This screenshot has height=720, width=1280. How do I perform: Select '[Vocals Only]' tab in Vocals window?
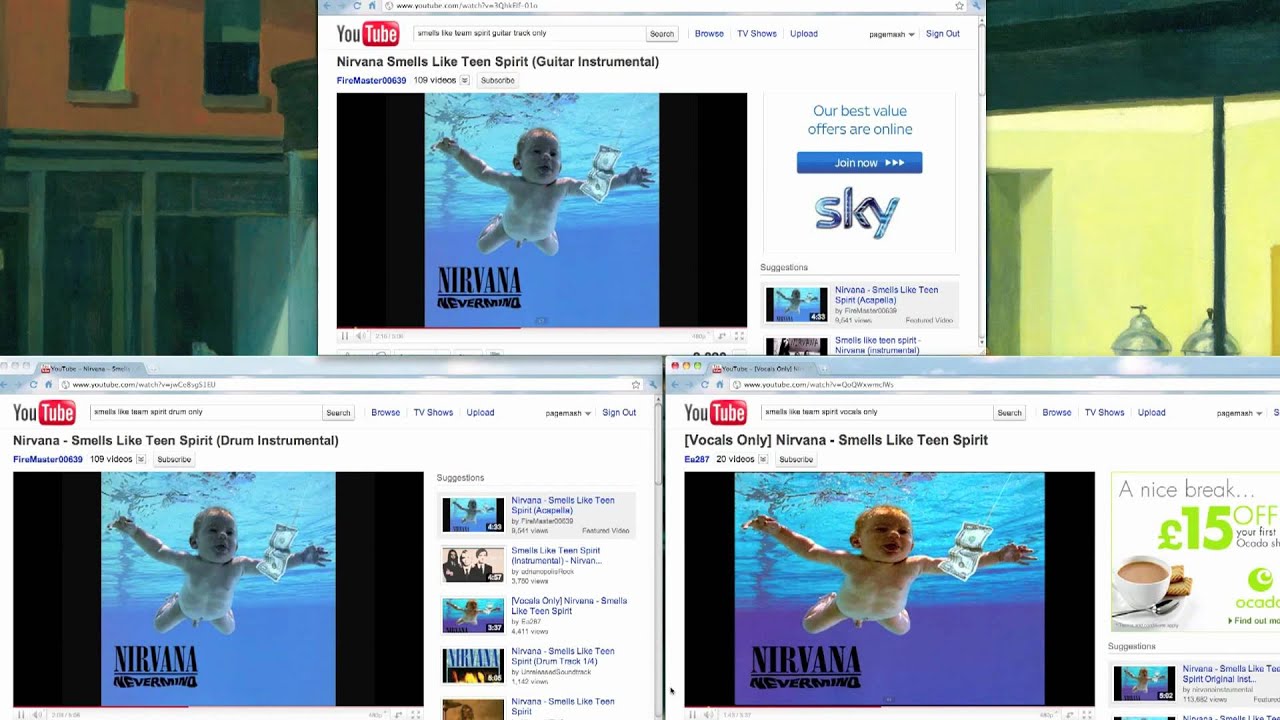pyautogui.click(x=763, y=369)
